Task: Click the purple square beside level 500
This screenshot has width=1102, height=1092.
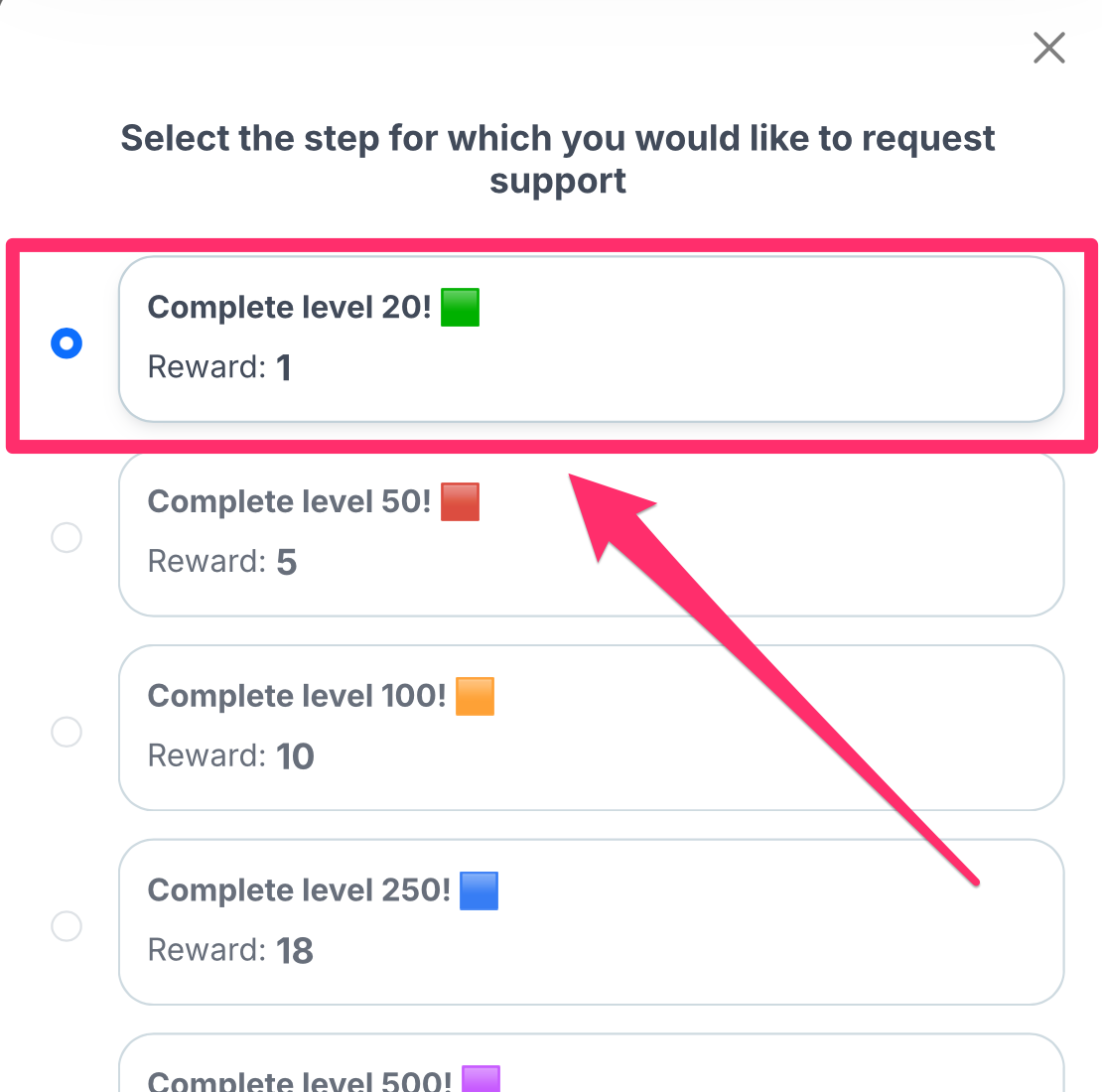Action: [x=481, y=1078]
